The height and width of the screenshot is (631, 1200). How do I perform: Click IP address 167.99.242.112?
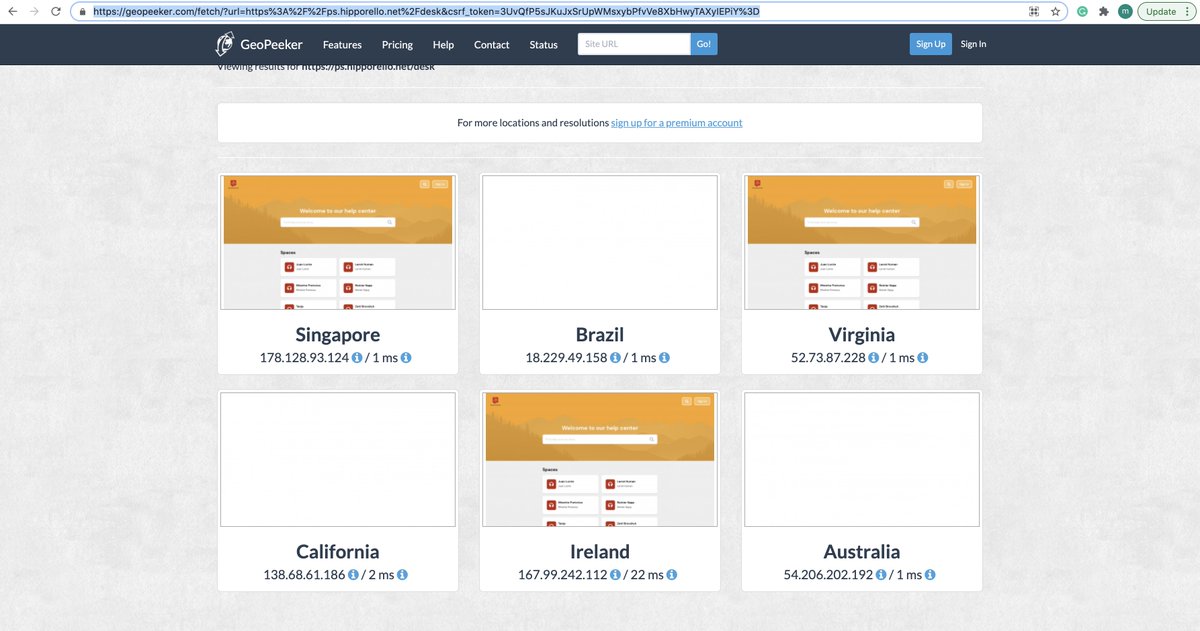[562, 575]
